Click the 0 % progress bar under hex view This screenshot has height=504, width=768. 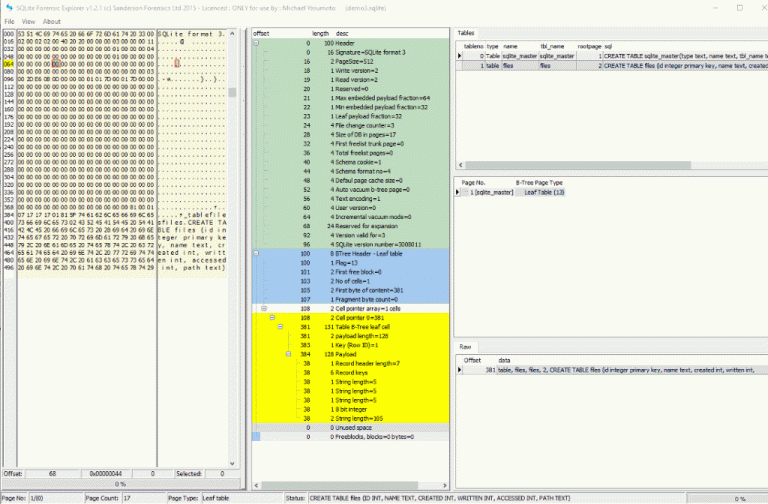pos(121,484)
